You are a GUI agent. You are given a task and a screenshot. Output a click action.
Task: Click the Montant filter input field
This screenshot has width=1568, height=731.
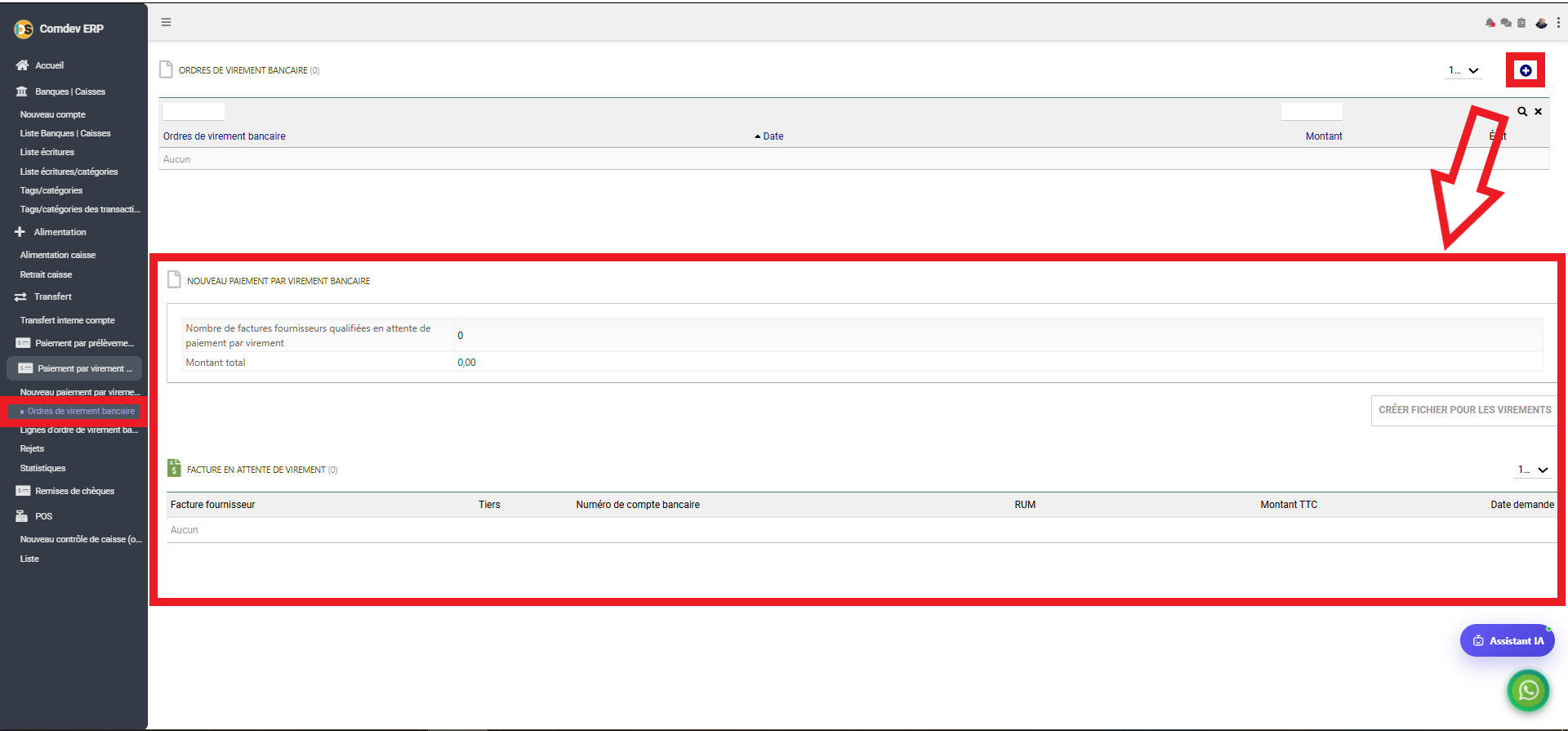coord(1312,111)
